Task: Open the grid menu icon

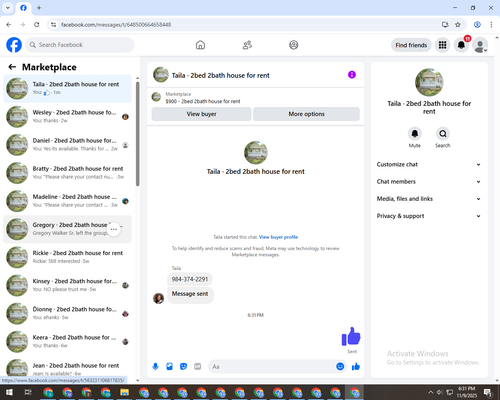Action: [x=442, y=45]
